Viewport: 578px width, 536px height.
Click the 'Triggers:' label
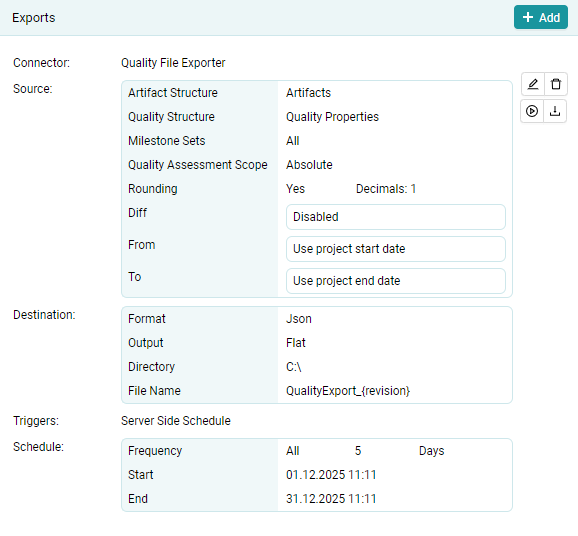(36, 421)
